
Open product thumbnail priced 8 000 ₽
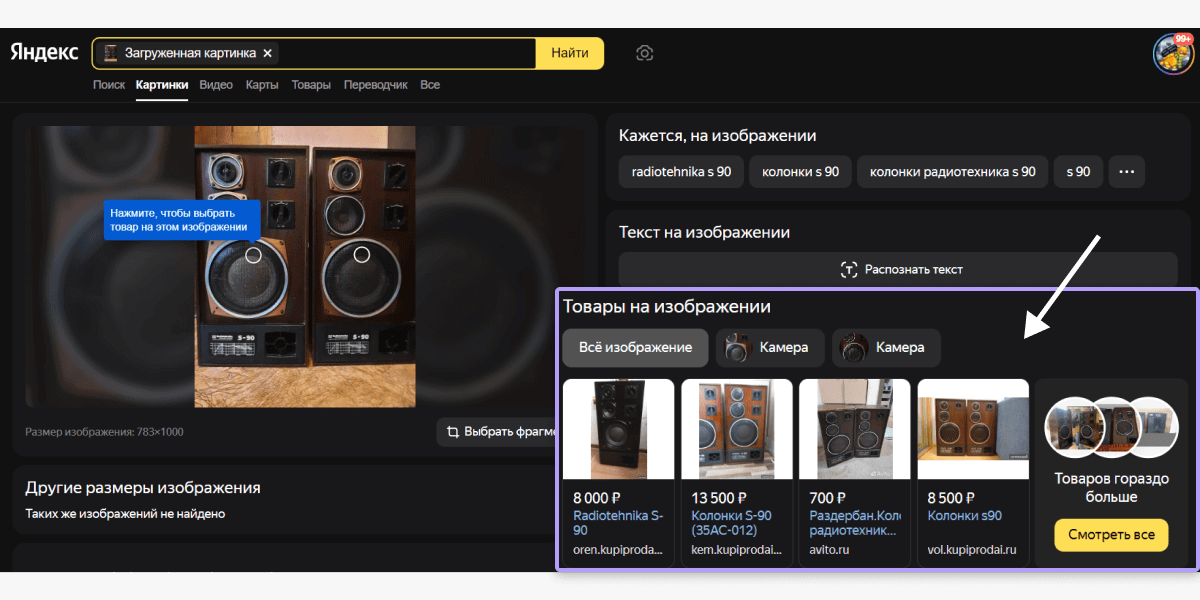[619, 429]
